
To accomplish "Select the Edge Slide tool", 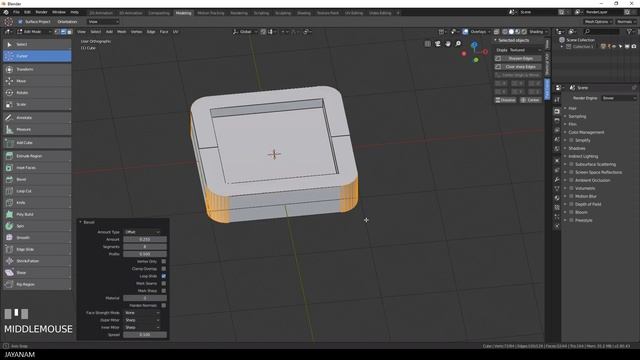I will (x=37, y=249).
